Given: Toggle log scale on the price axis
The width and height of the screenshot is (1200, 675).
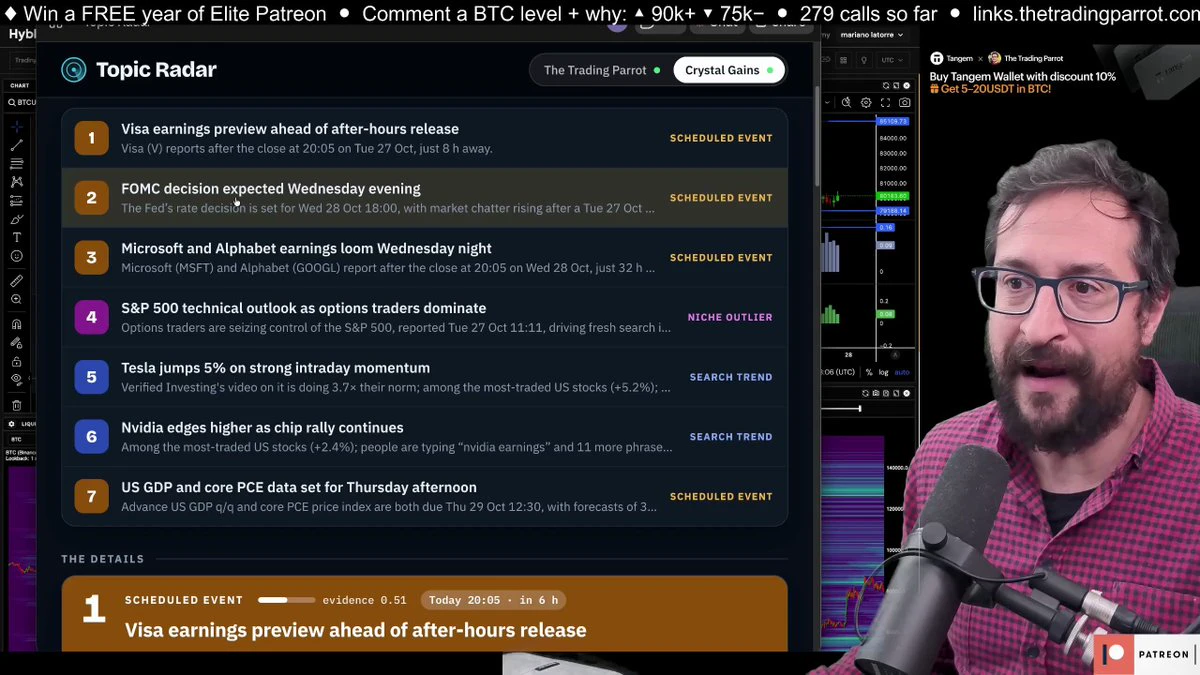Looking at the screenshot, I should [884, 372].
